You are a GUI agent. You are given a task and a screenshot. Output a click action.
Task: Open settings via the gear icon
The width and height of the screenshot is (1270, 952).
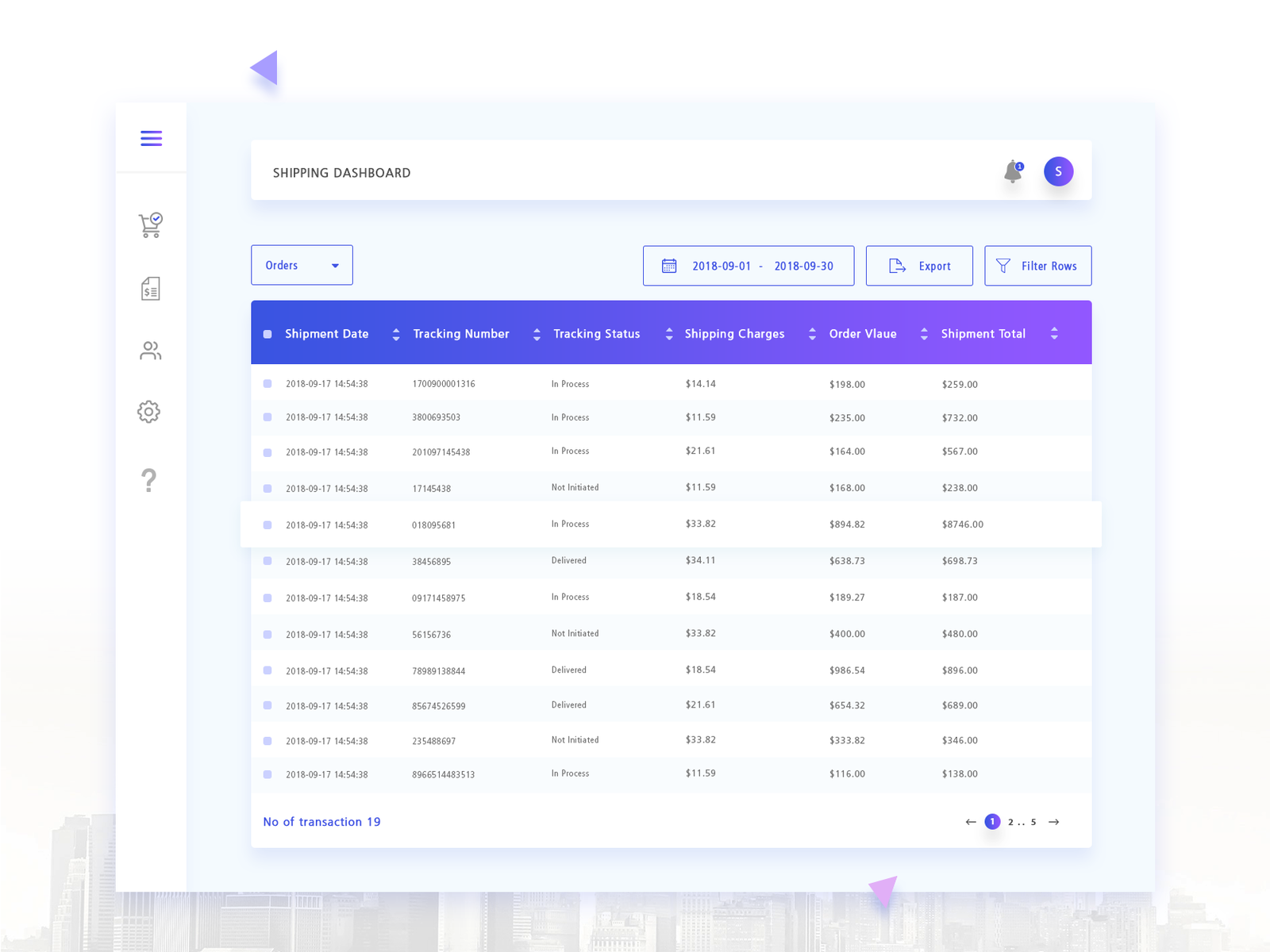(x=149, y=412)
